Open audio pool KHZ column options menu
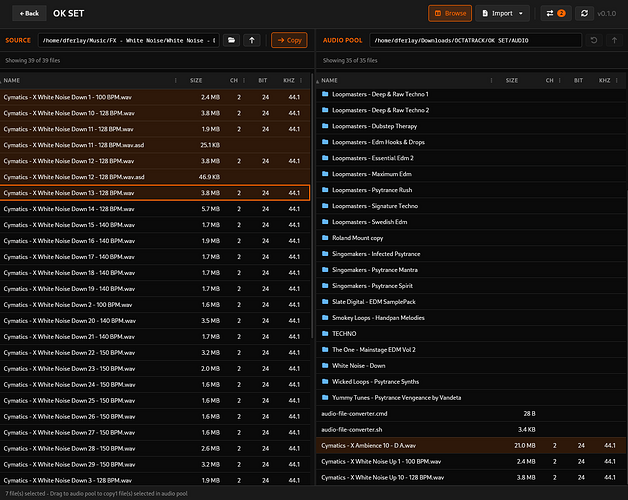The height and width of the screenshot is (500, 628). (x=617, y=81)
